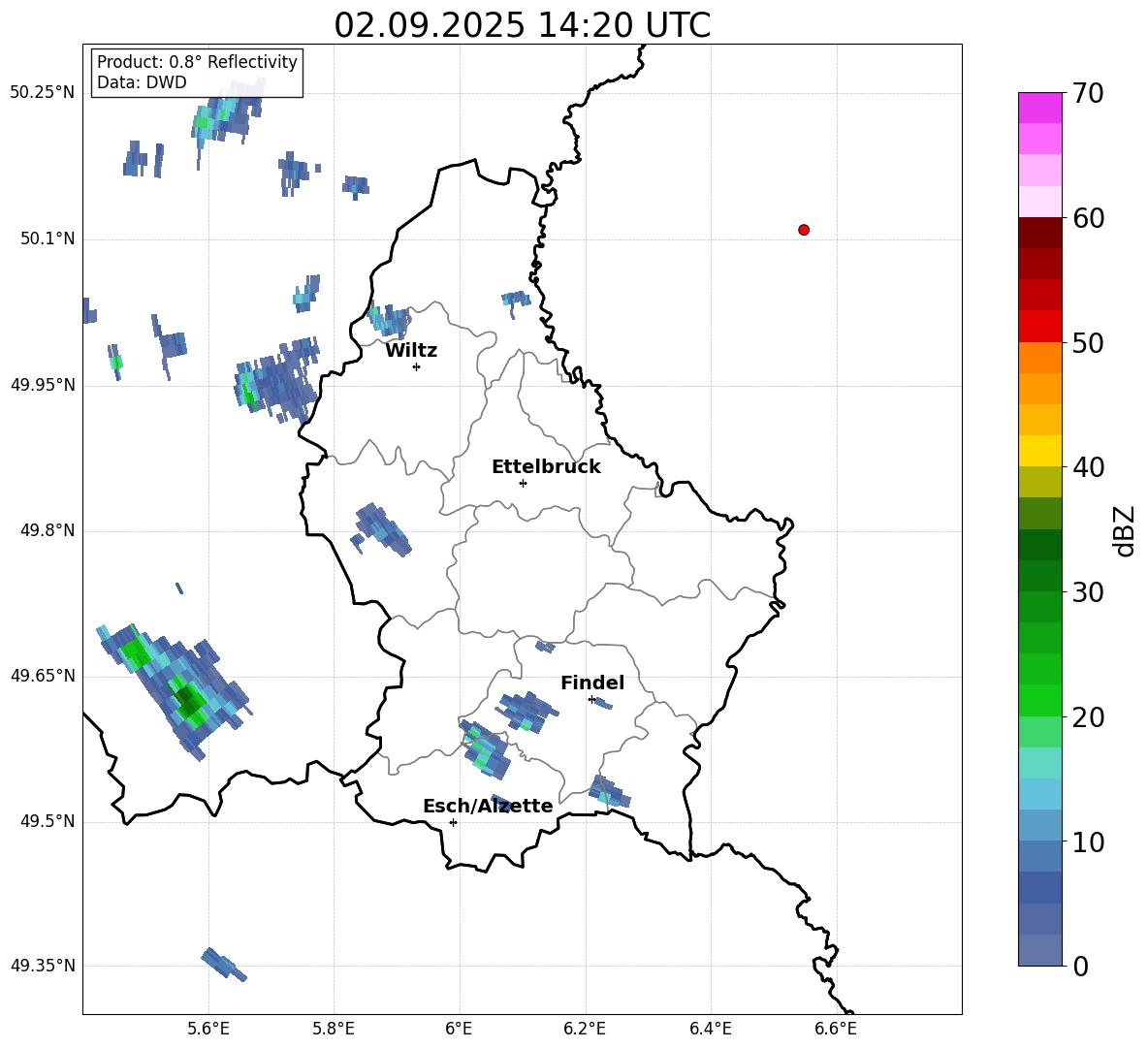Screen dimensions: 1148x1048
Task: Click the 5.8°E longitude label
Action: click(x=334, y=1029)
